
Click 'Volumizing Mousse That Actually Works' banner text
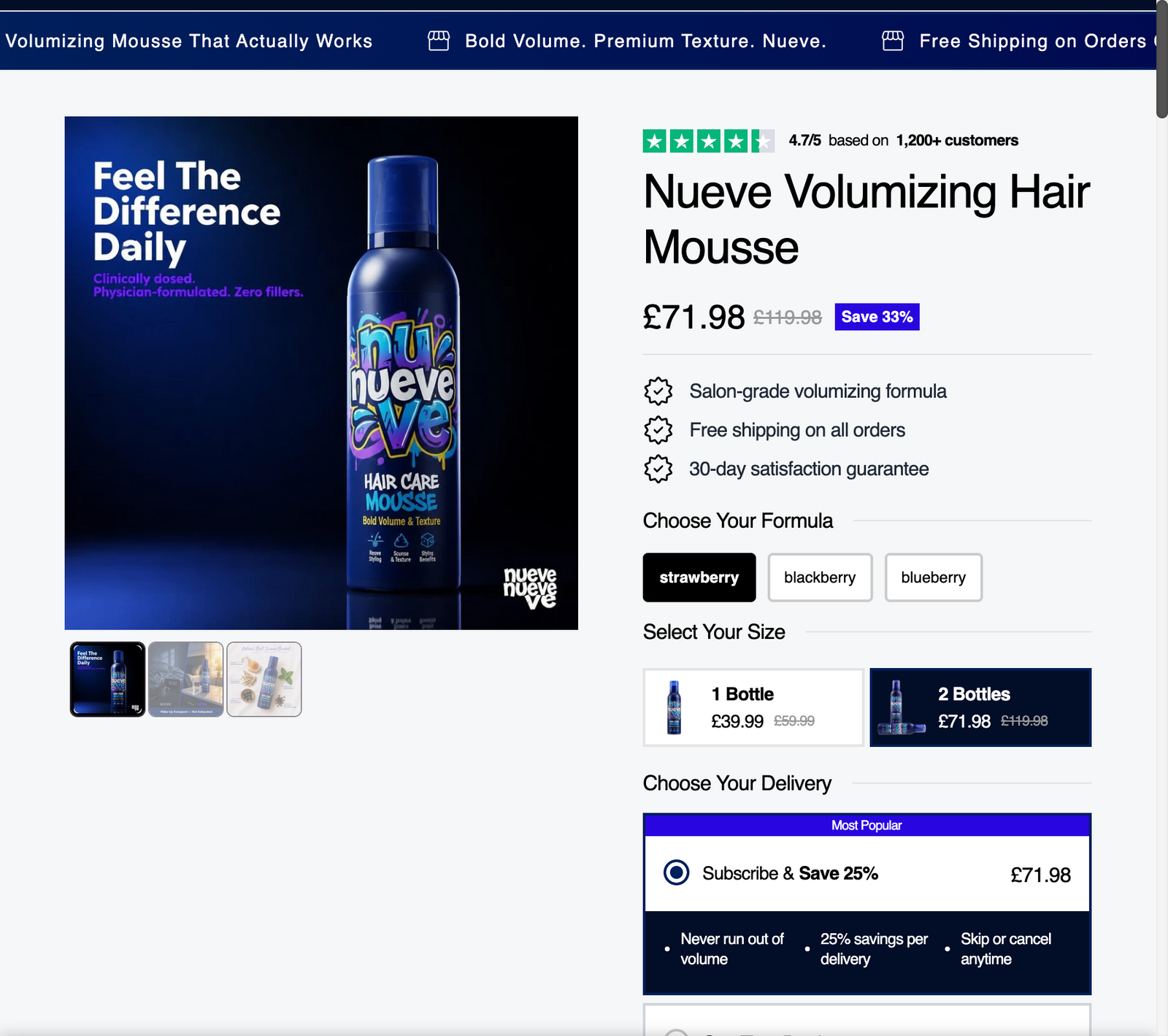point(188,41)
